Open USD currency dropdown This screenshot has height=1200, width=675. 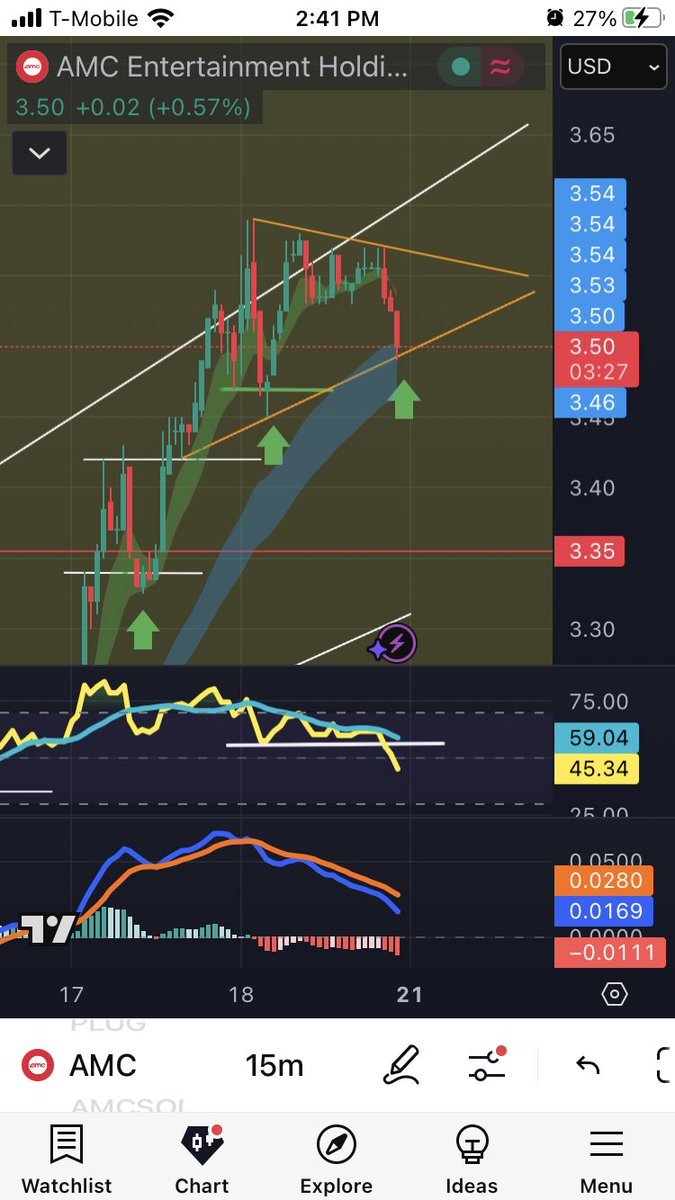pos(614,68)
